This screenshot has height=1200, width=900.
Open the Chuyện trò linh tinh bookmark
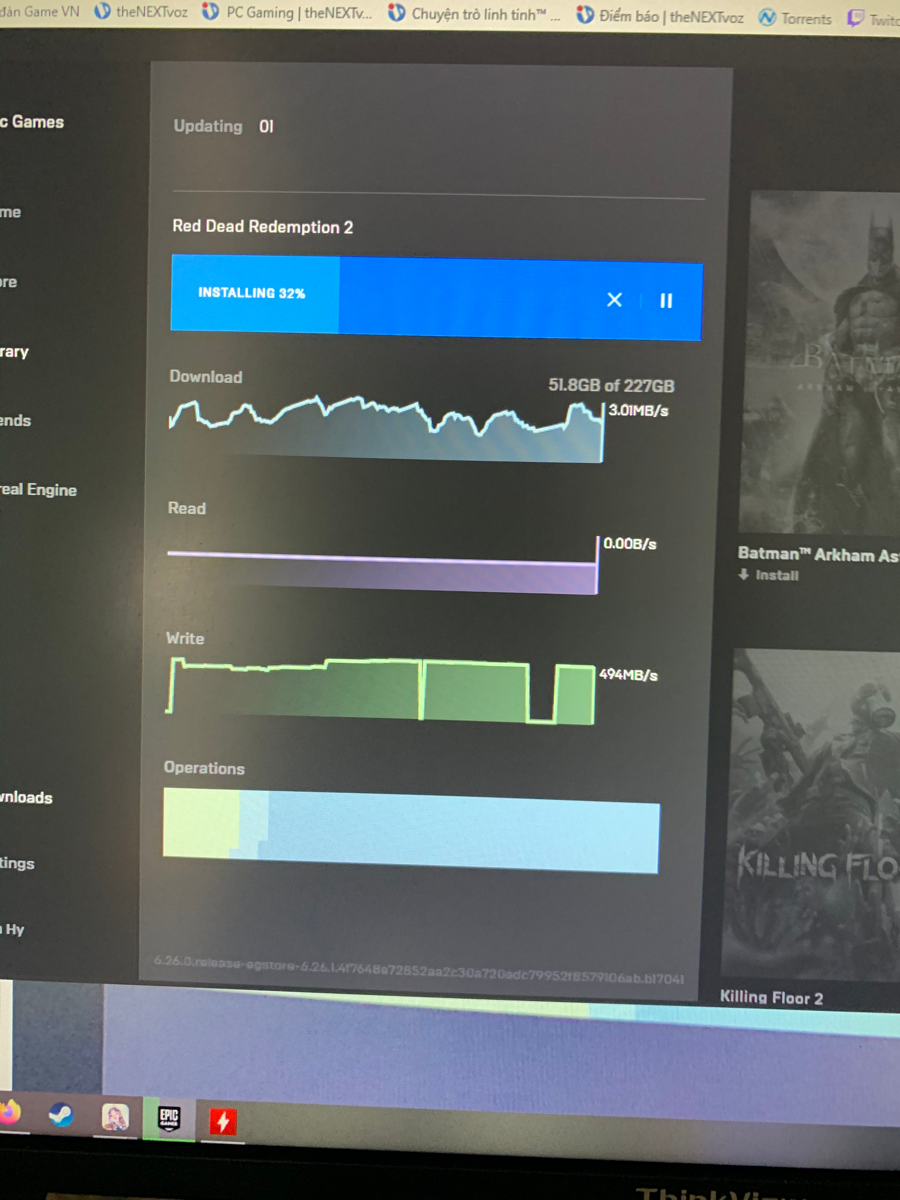[474, 14]
